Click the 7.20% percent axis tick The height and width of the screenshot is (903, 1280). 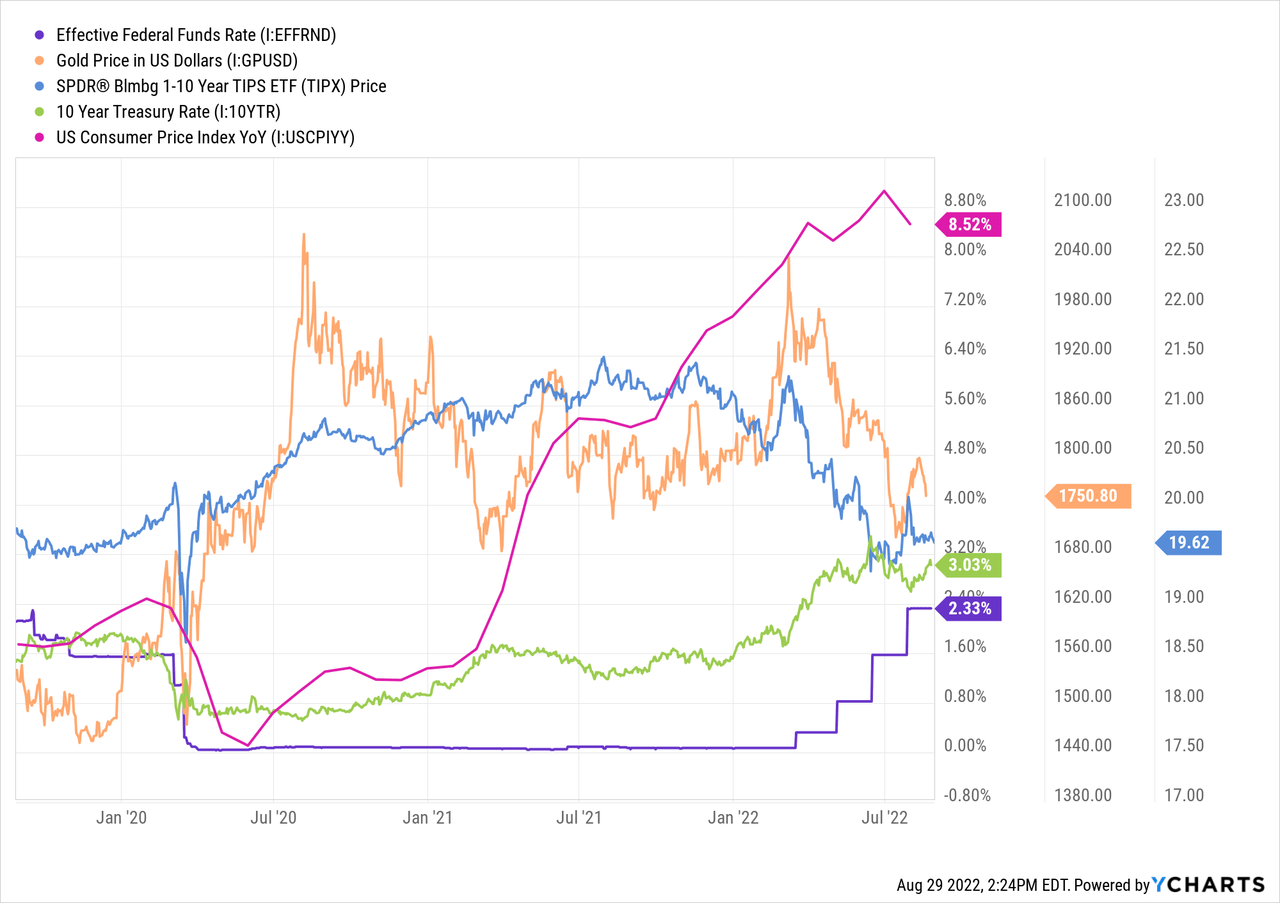pos(964,299)
